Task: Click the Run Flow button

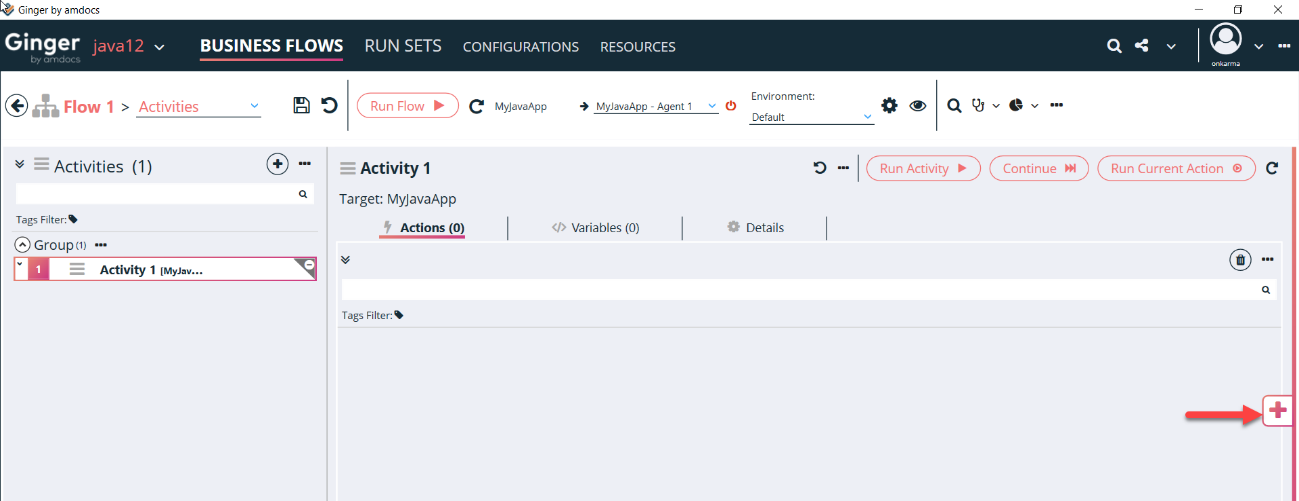Action: [408, 106]
